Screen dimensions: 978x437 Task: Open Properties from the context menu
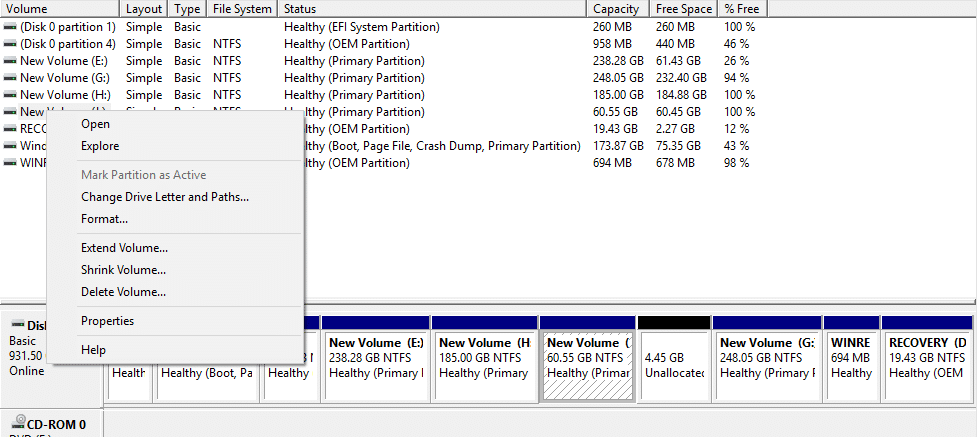pyautogui.click(x=107, y=321)
